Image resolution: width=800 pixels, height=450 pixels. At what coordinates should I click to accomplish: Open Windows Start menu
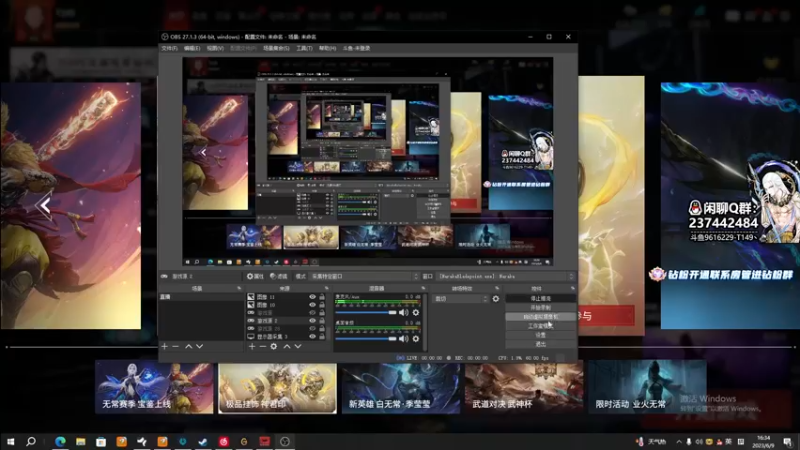point(10,441)
